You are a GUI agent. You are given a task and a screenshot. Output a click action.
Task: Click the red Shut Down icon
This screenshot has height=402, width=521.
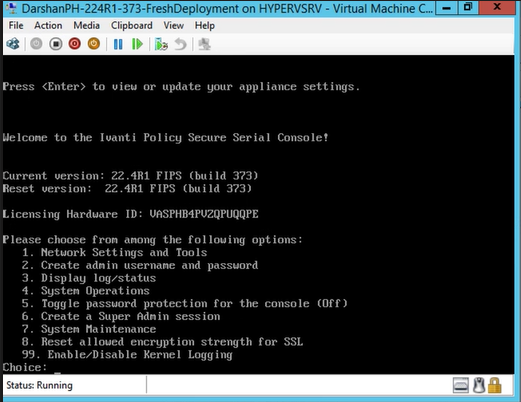(75, 44)
